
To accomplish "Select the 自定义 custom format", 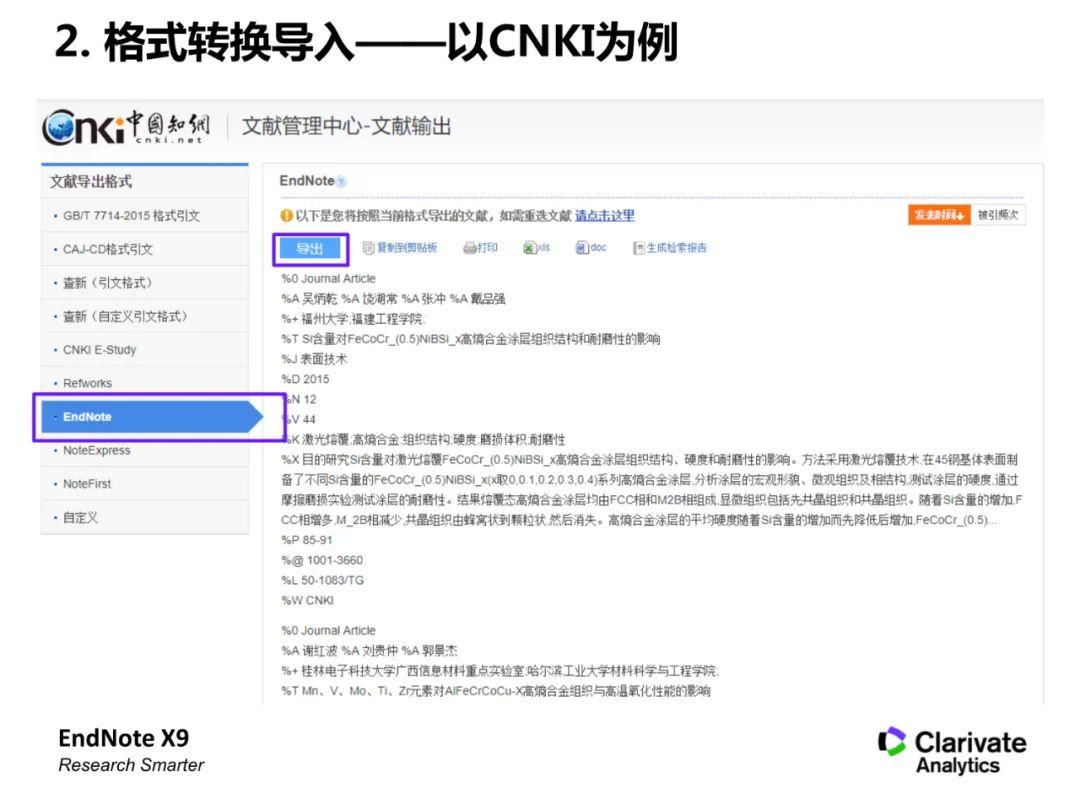I will pos(81,518).
